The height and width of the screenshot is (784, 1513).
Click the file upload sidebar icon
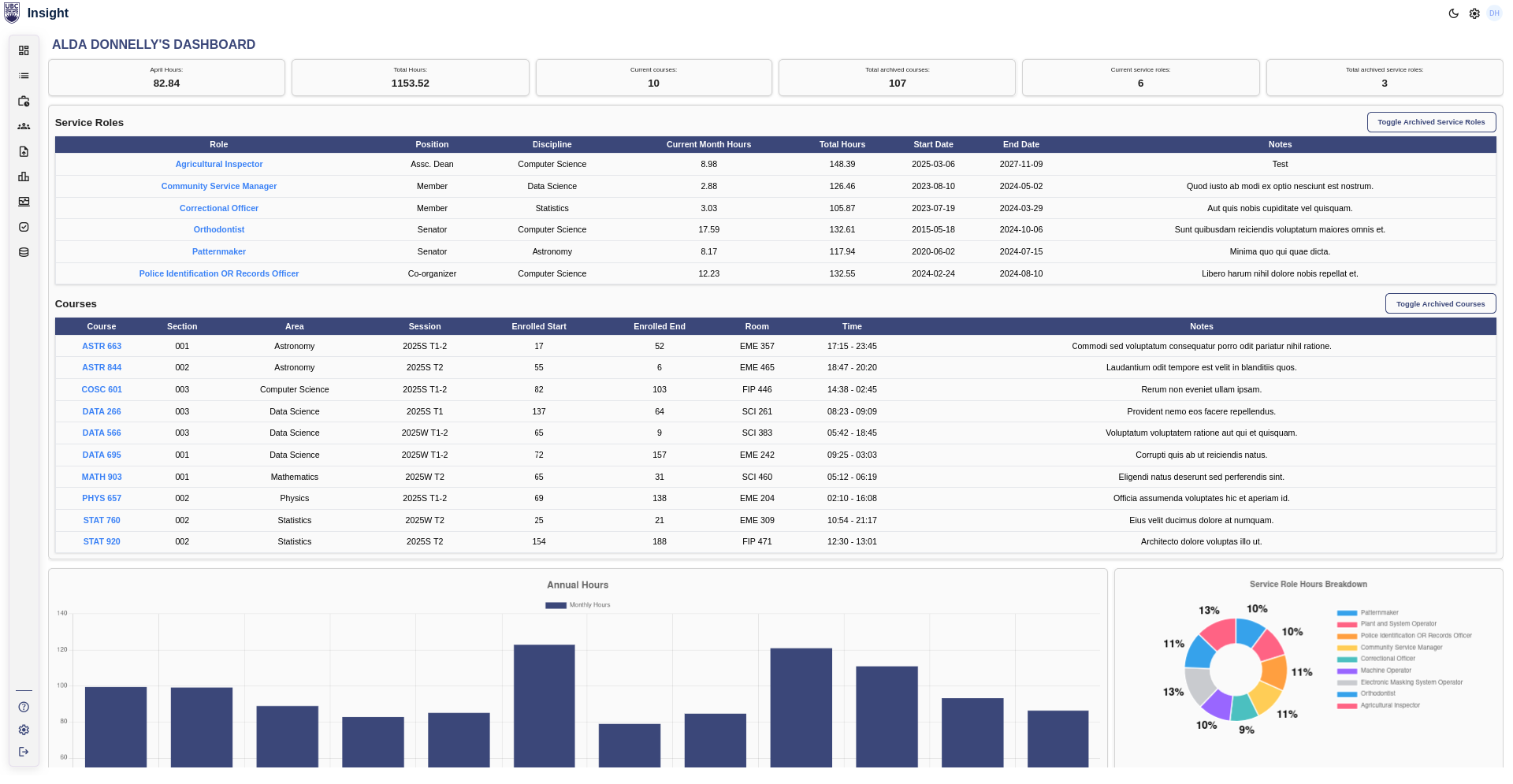24,151
